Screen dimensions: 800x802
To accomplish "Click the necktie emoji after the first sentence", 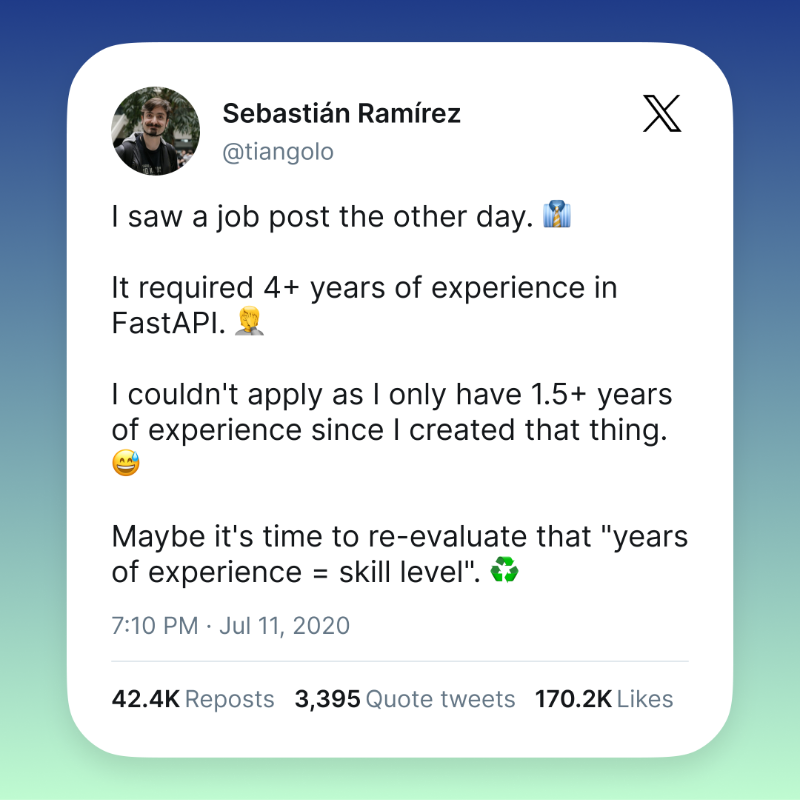I will tap(556, 215).
